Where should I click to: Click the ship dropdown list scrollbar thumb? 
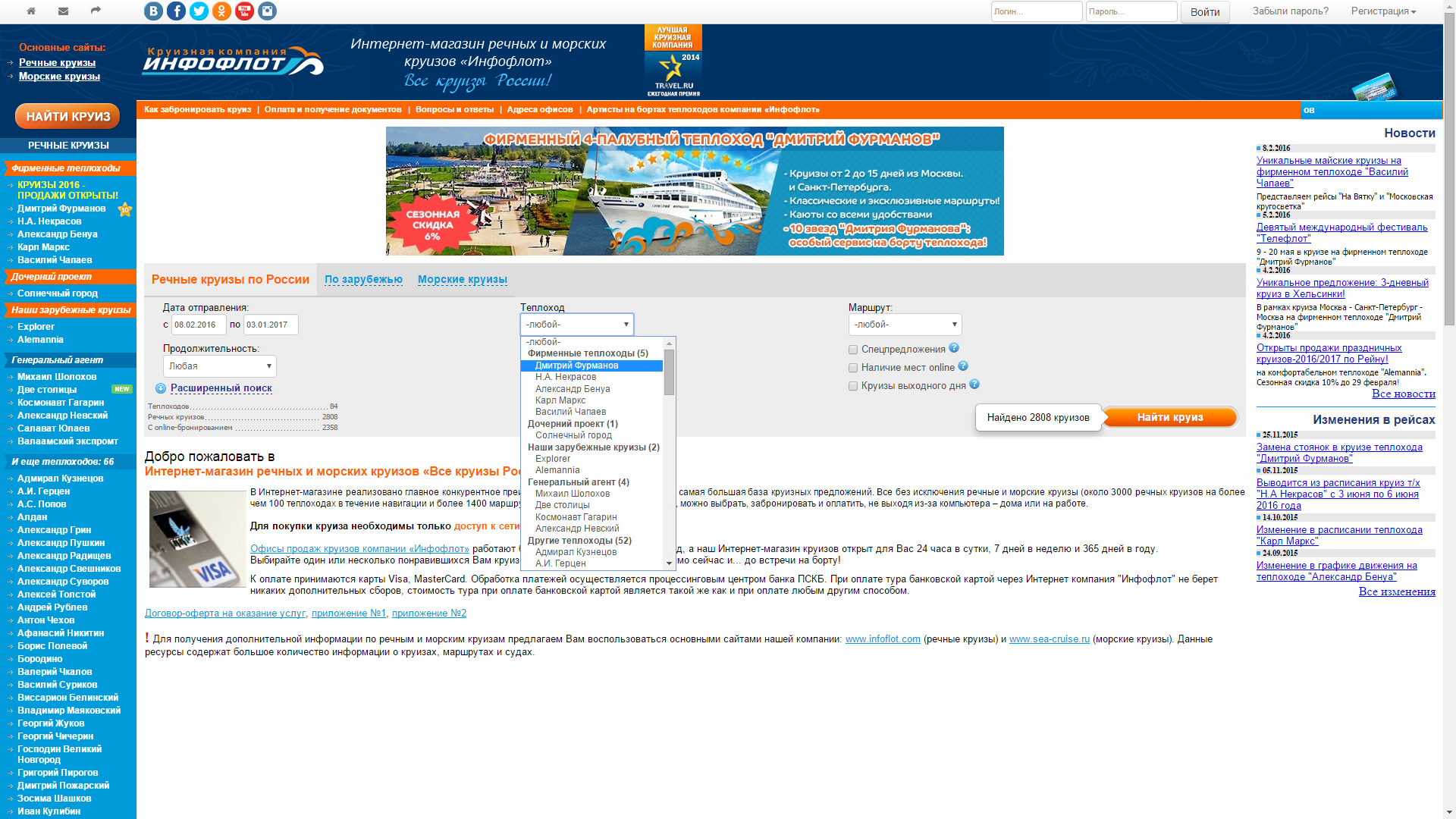pos(669,372)
